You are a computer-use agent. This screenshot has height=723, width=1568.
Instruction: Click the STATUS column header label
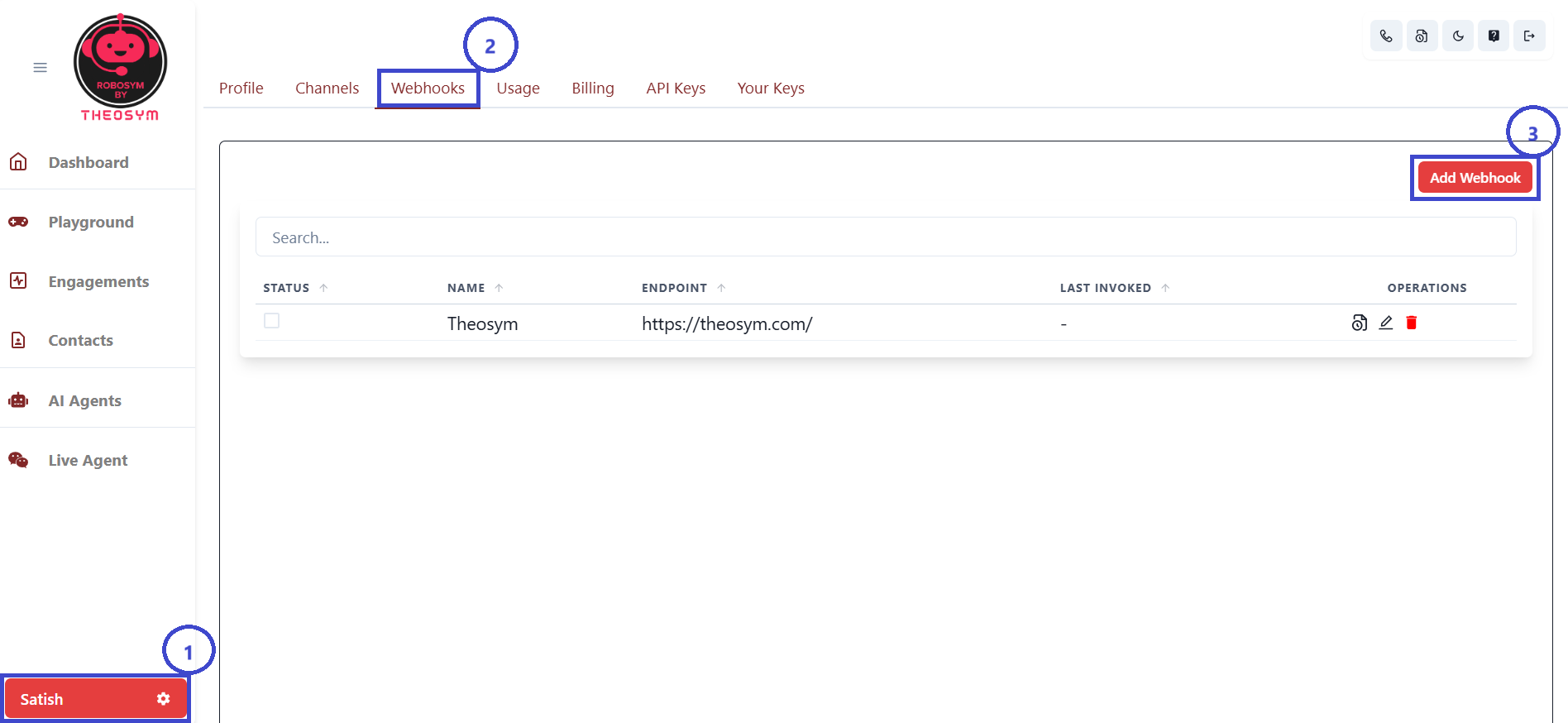[286, 288]
